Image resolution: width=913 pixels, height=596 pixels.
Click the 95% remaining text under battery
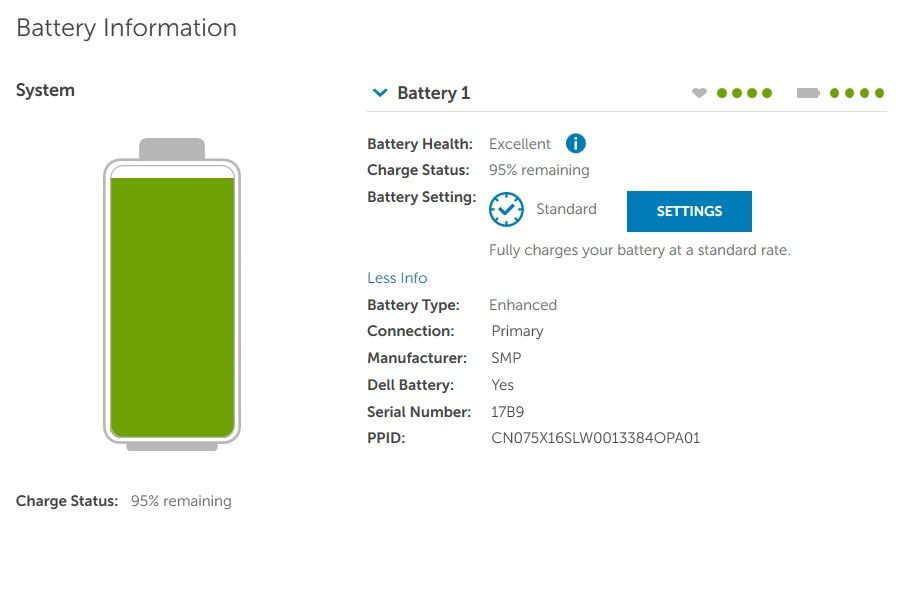pos(181,501)
